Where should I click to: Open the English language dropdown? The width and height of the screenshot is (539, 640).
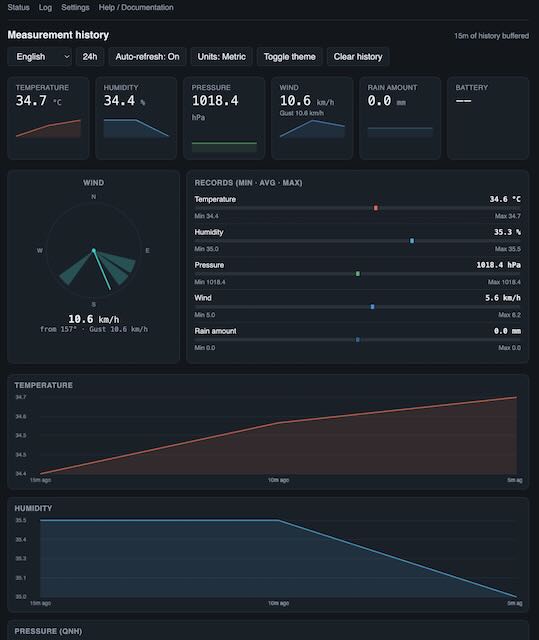pyautogui.click(x=40, y=57)
